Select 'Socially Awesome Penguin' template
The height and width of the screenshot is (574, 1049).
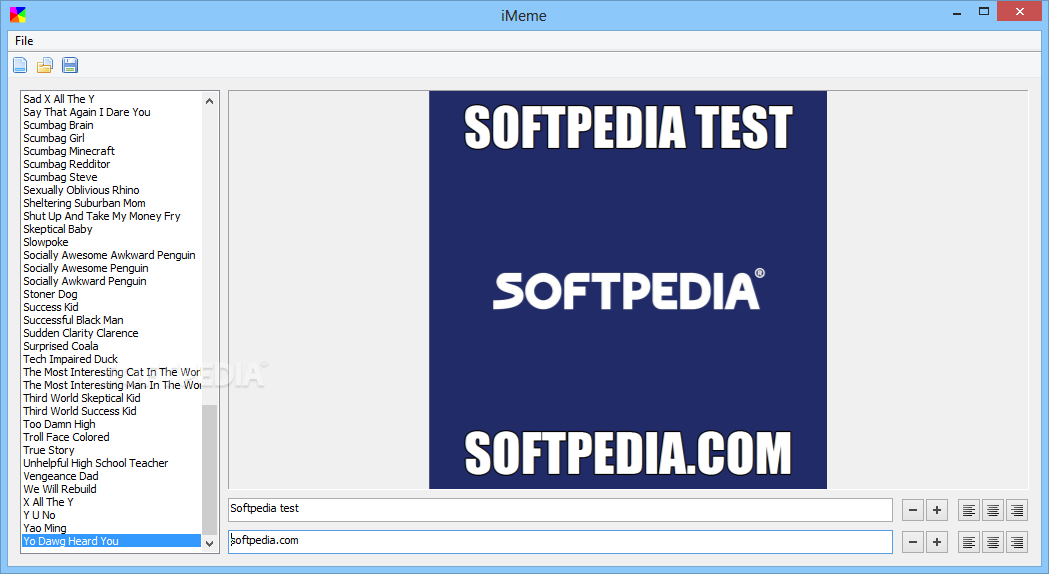point(86,268)
